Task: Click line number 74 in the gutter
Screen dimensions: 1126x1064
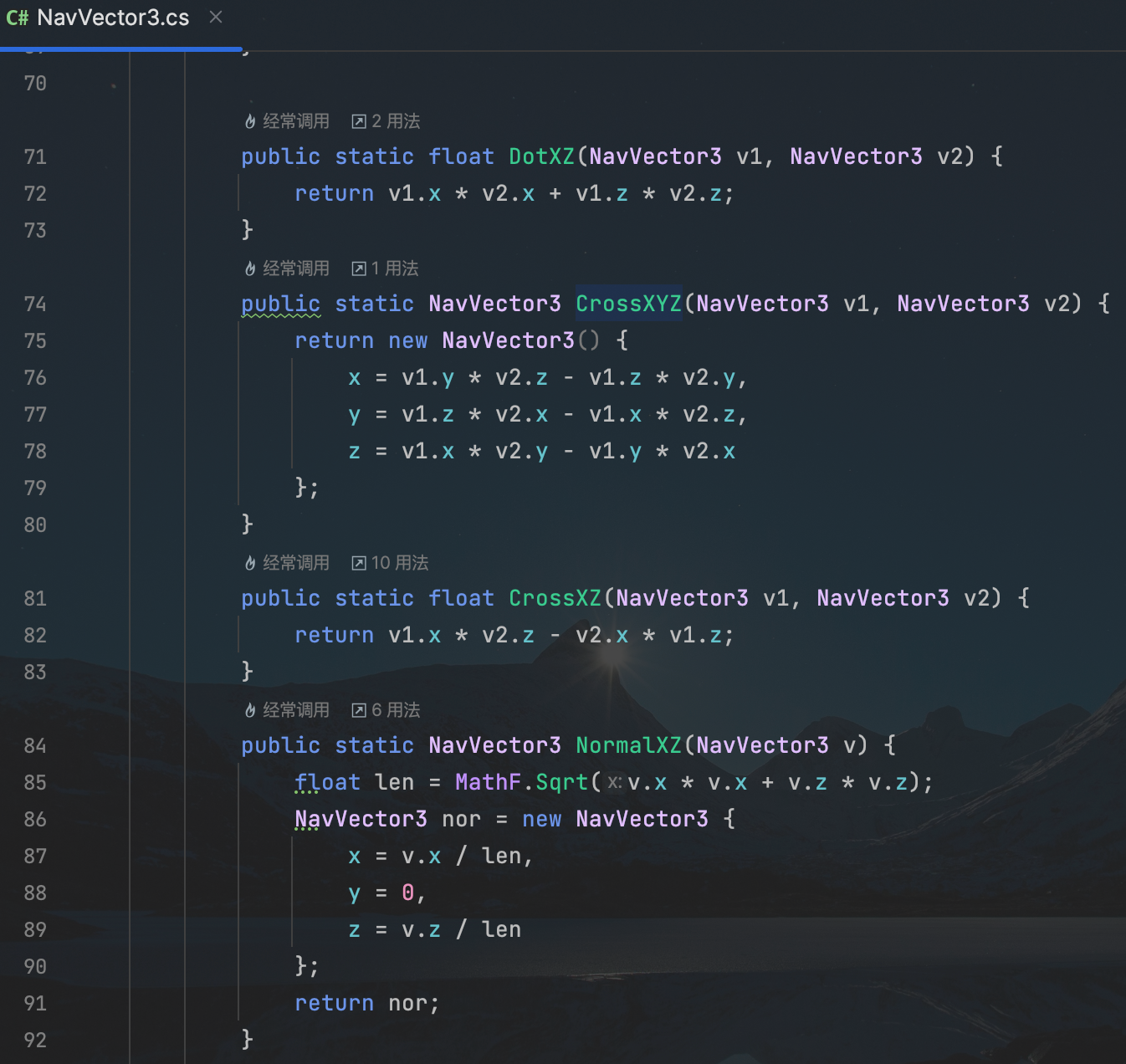Action: [x=35, y=304]
